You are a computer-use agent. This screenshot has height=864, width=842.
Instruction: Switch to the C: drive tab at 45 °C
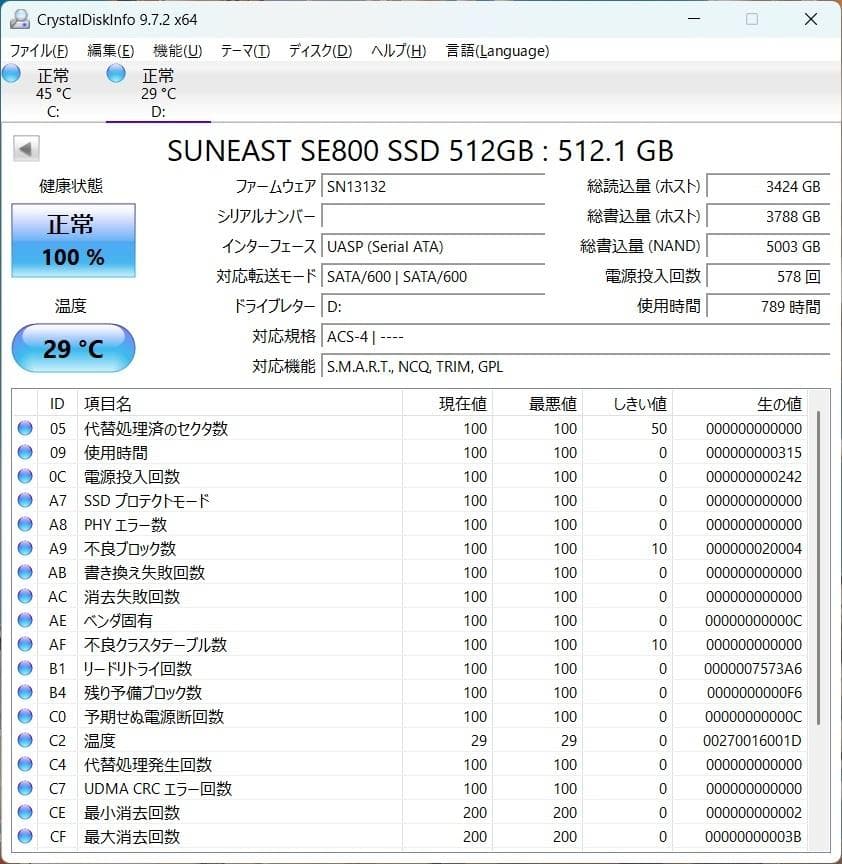point(53,93)
